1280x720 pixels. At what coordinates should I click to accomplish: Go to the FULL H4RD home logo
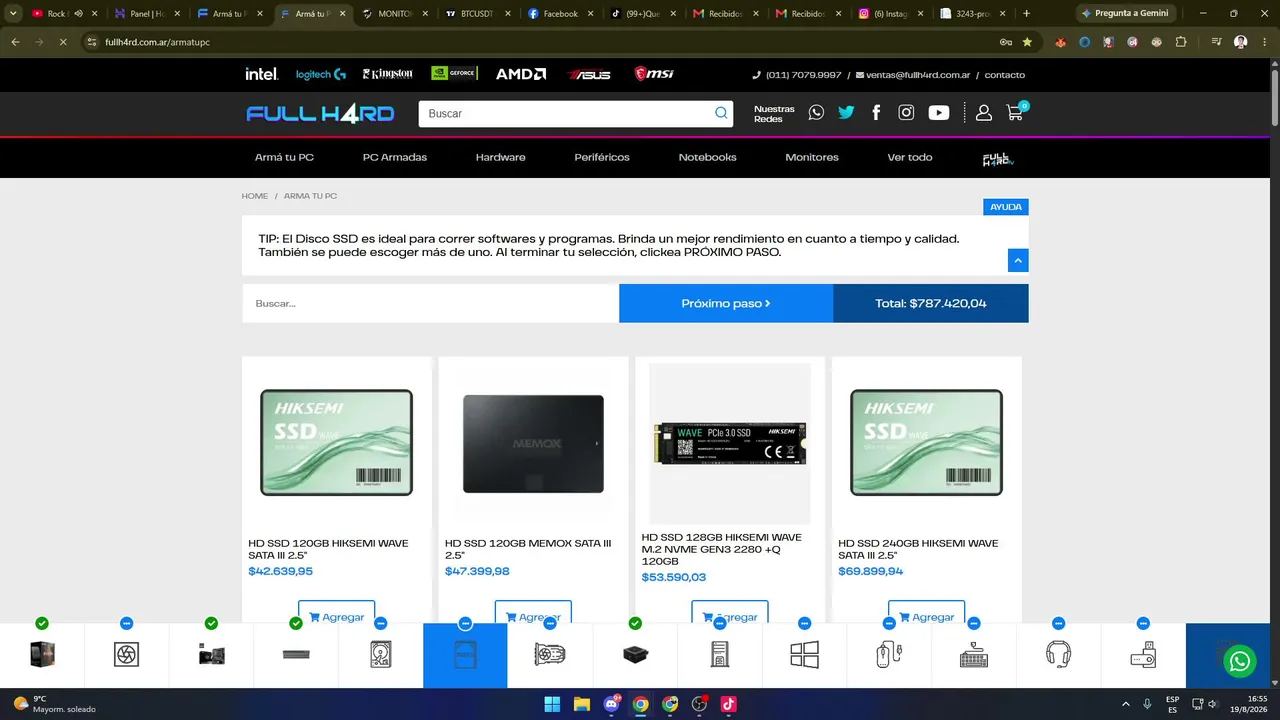tap(320, 113)
